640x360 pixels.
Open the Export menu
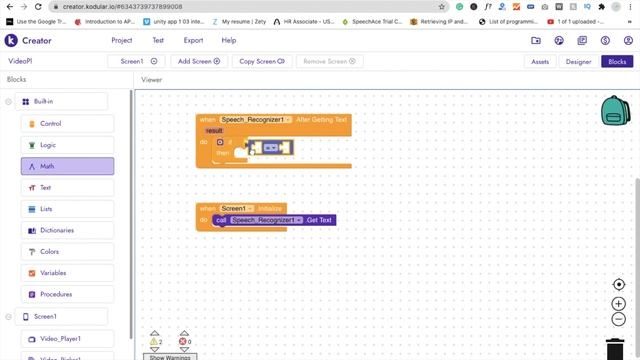(193, 40)
